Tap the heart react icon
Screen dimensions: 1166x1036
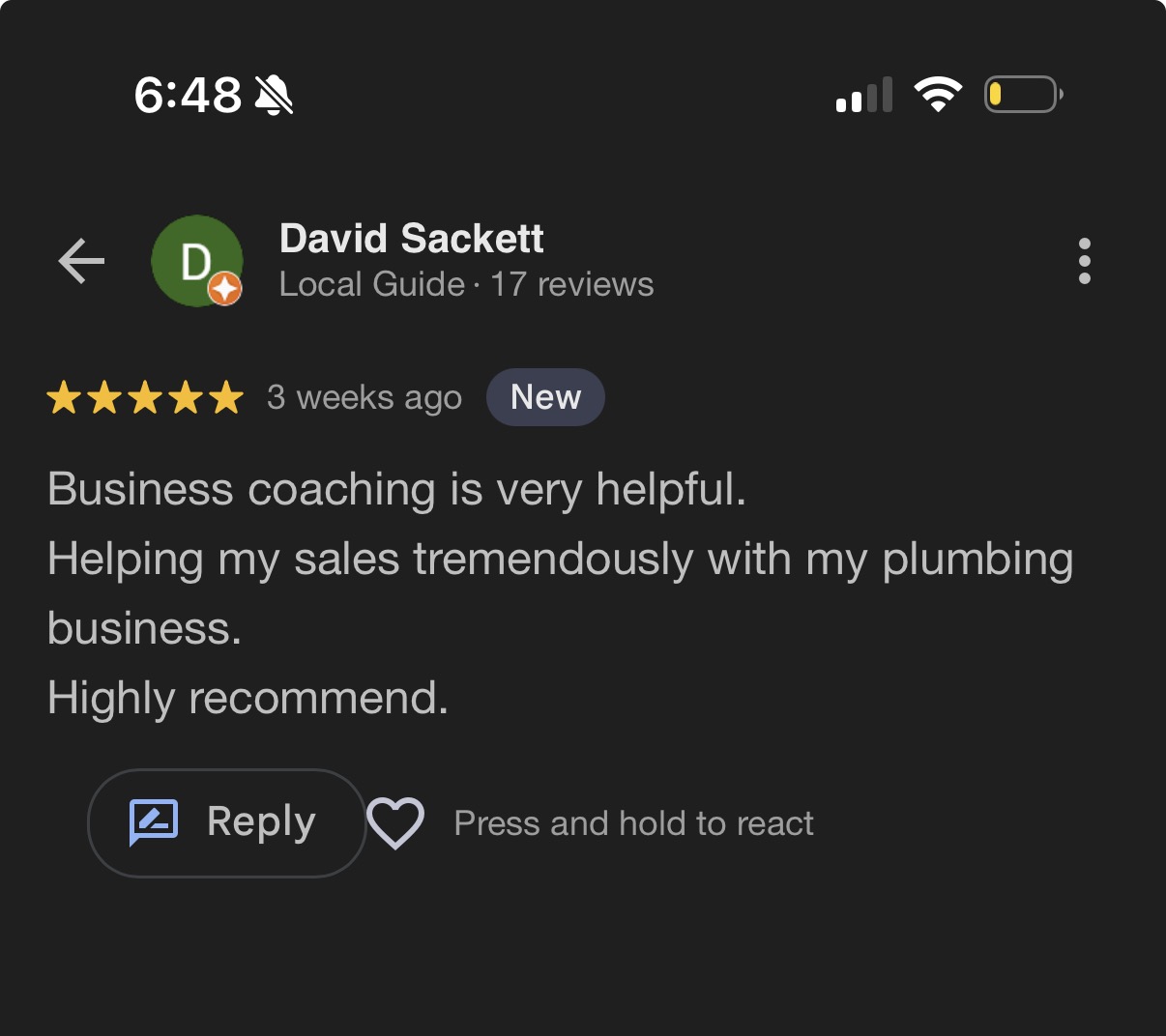(395, 823)
